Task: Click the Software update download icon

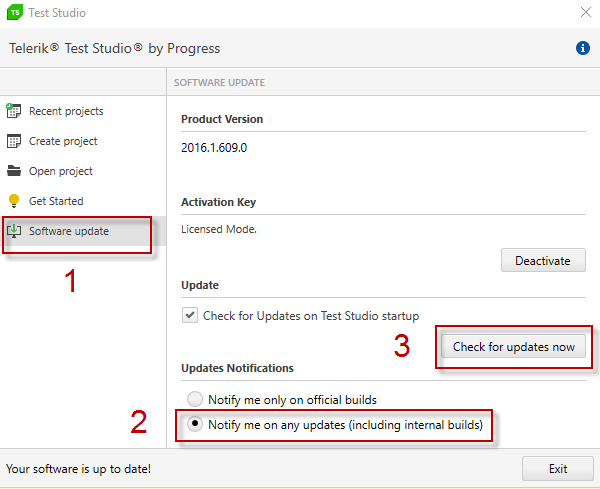Action: 14,231
